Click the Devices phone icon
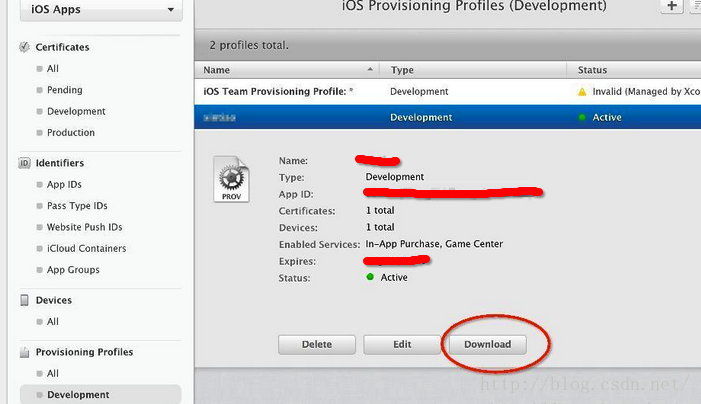 click(25, 300)
